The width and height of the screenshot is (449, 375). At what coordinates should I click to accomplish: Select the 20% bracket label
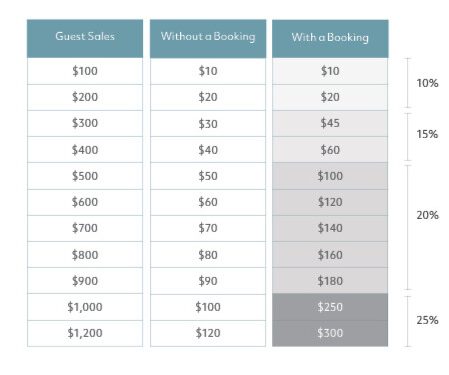[427, 215]
